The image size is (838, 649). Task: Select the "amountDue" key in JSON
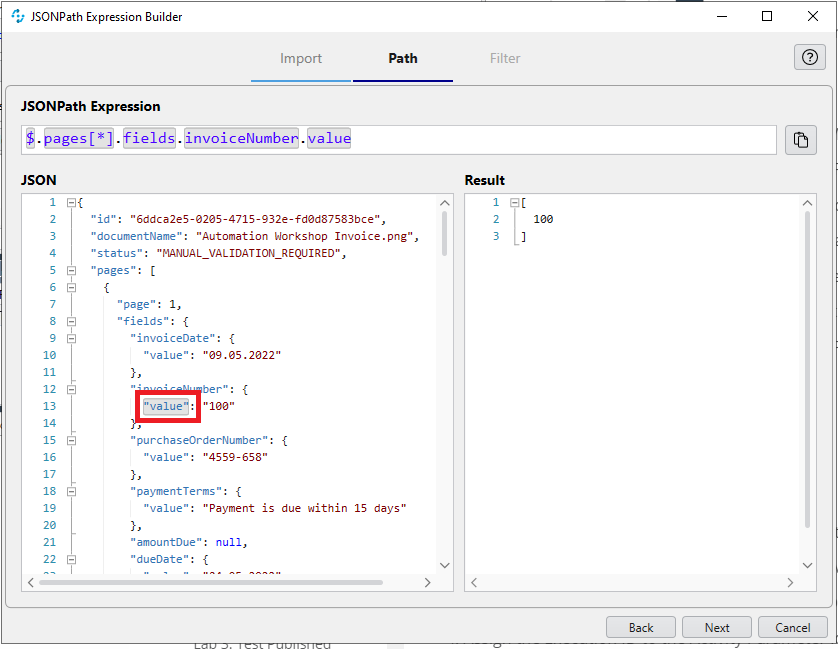coord(166,543)
